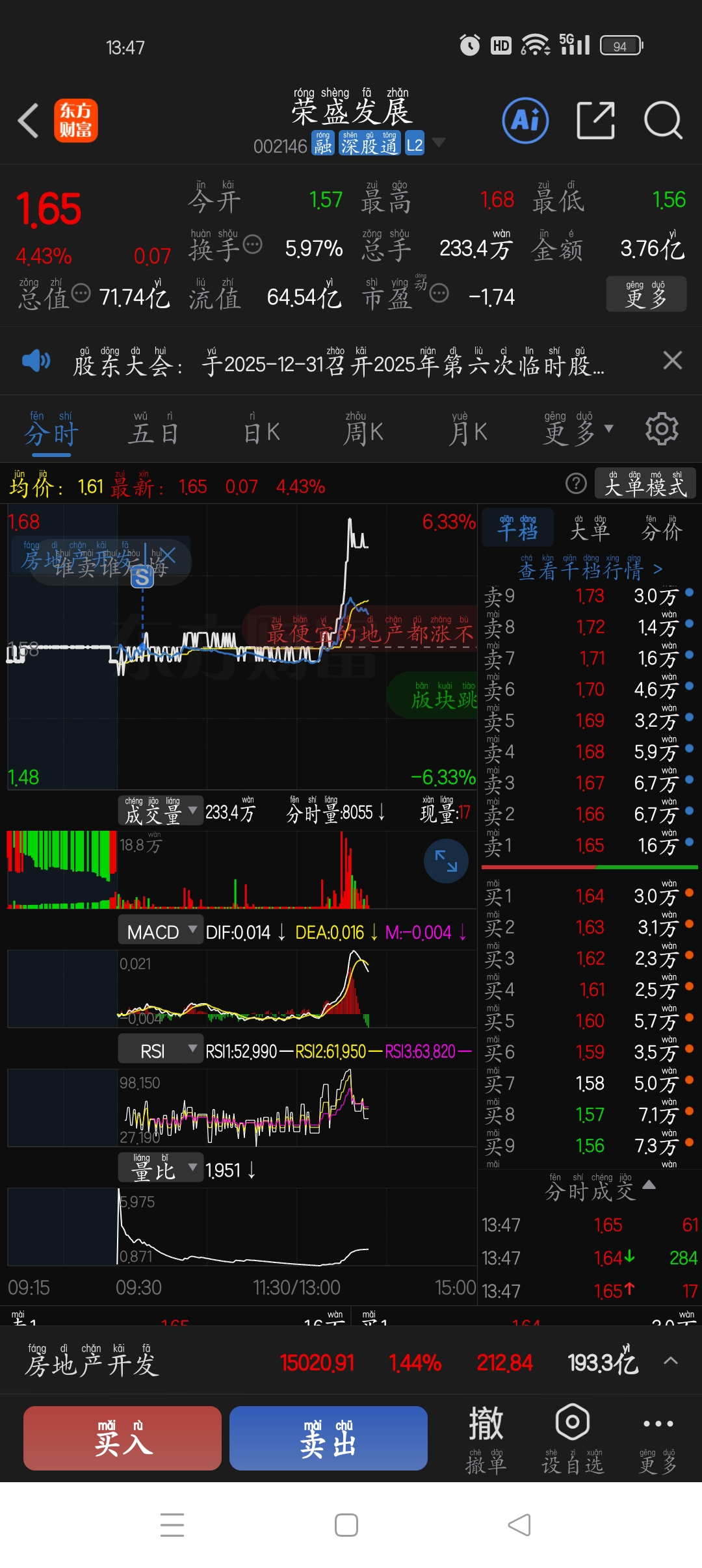Tap the 更多 stats button
The width and height of the screenshot is (702, 1568).
tap(646, 294)
